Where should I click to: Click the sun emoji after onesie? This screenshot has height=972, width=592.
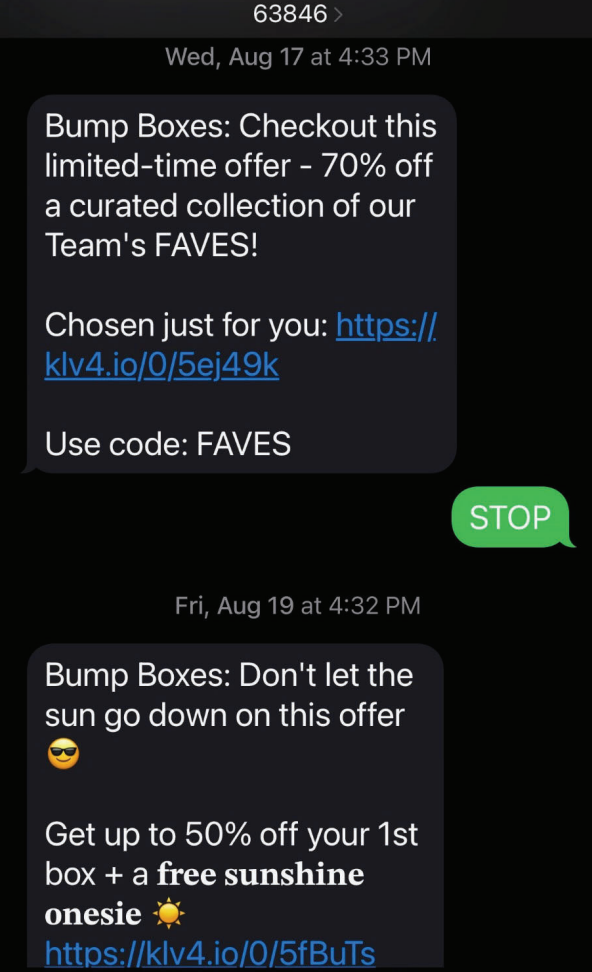168,914
